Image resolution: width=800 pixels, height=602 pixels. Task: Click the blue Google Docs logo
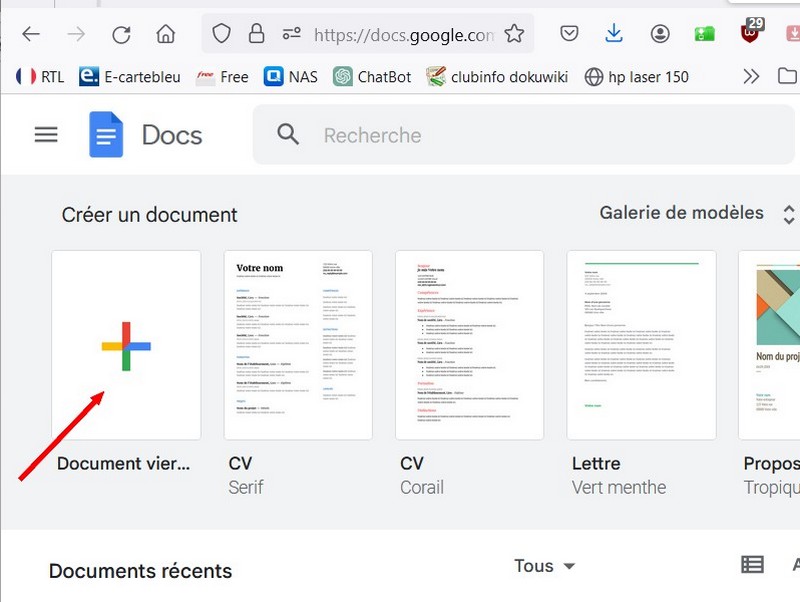pos(106,135)
